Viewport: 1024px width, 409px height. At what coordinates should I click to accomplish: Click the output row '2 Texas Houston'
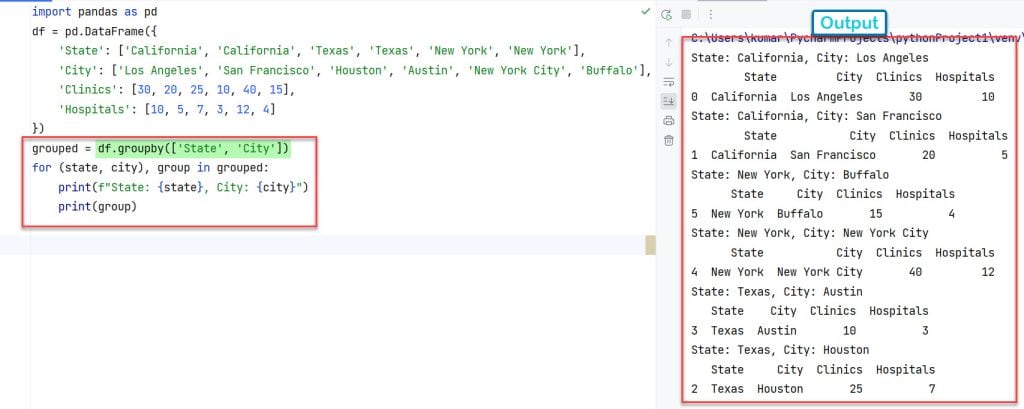(x=813, y=389)
